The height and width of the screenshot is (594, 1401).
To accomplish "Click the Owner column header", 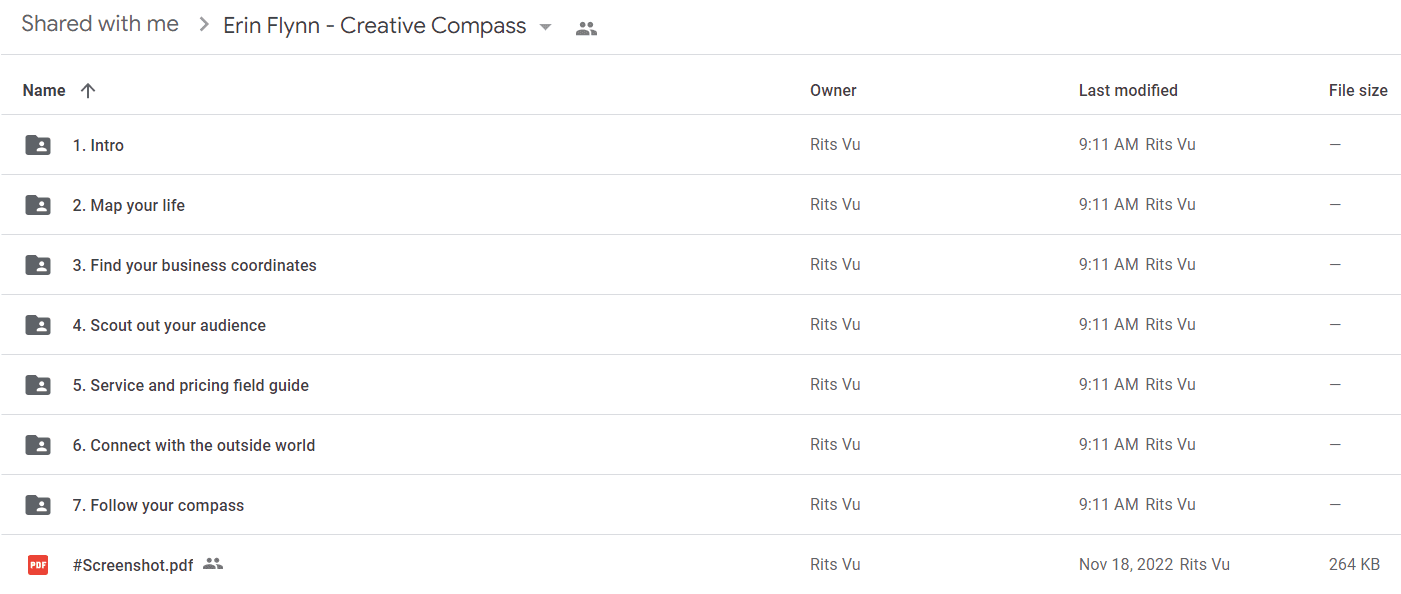I will (x=833, y=90).
